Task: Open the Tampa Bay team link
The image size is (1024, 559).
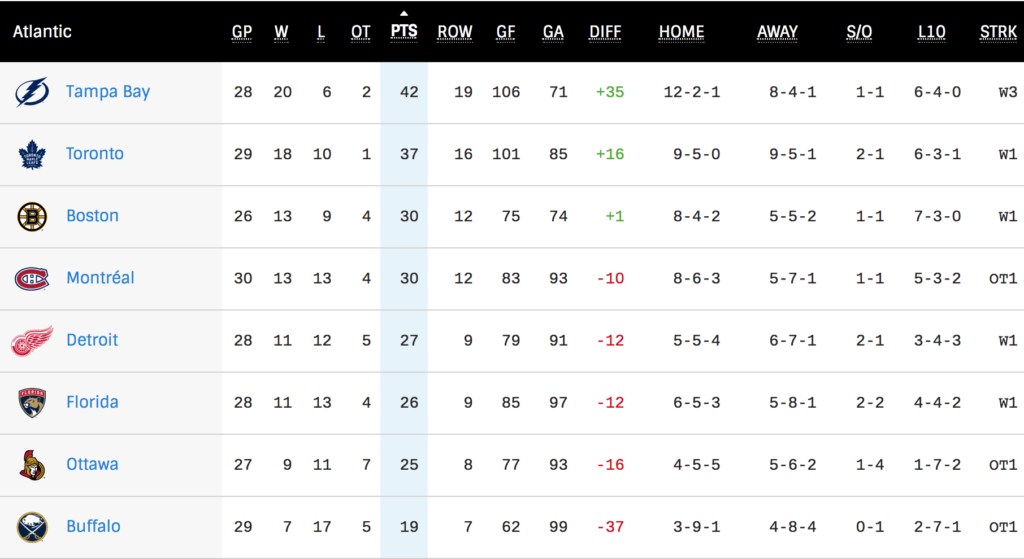Action: pyautogui.click(x=108, y=92)
